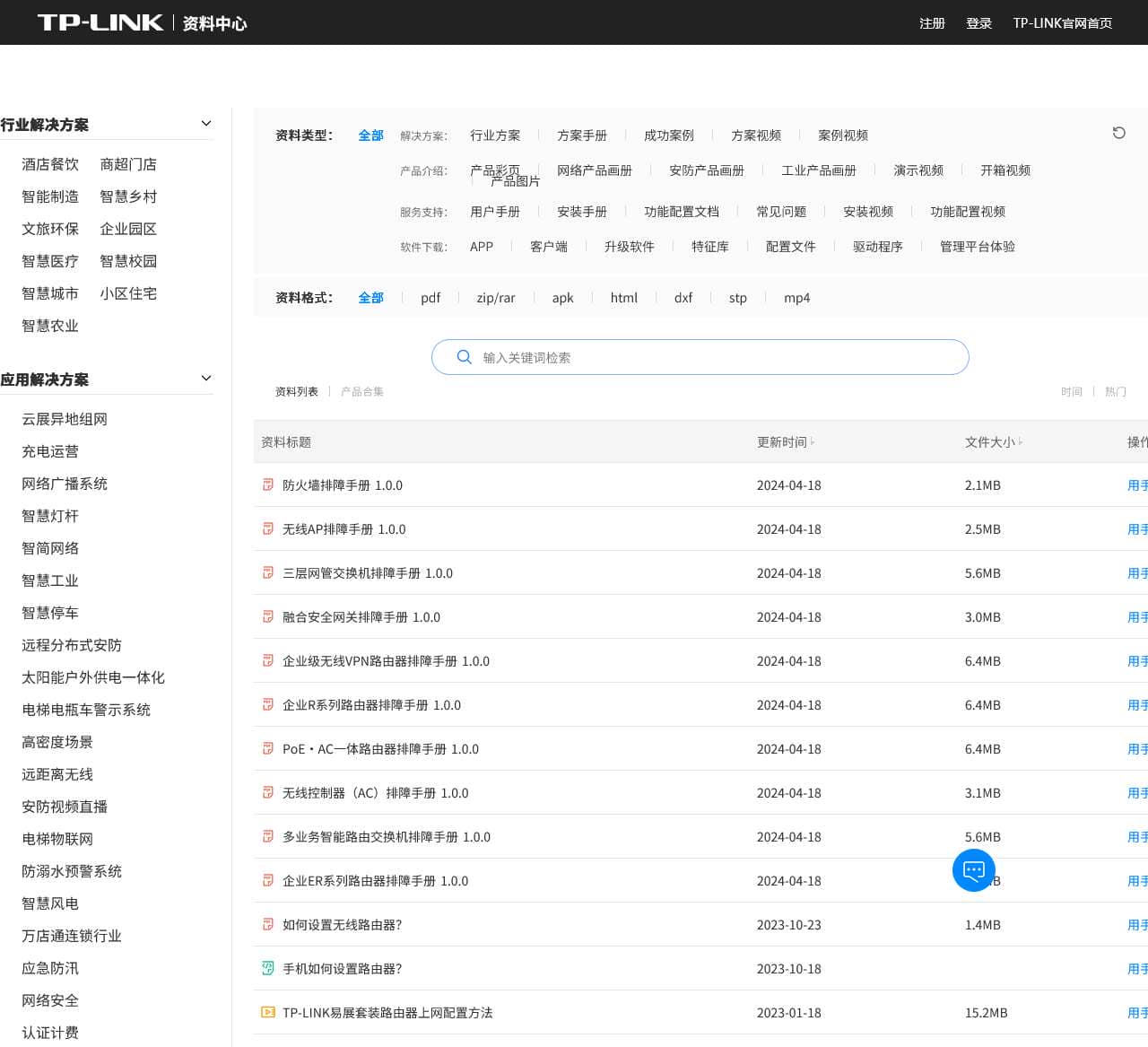
Task: Filter by apk format
Action: coord(562,298)
